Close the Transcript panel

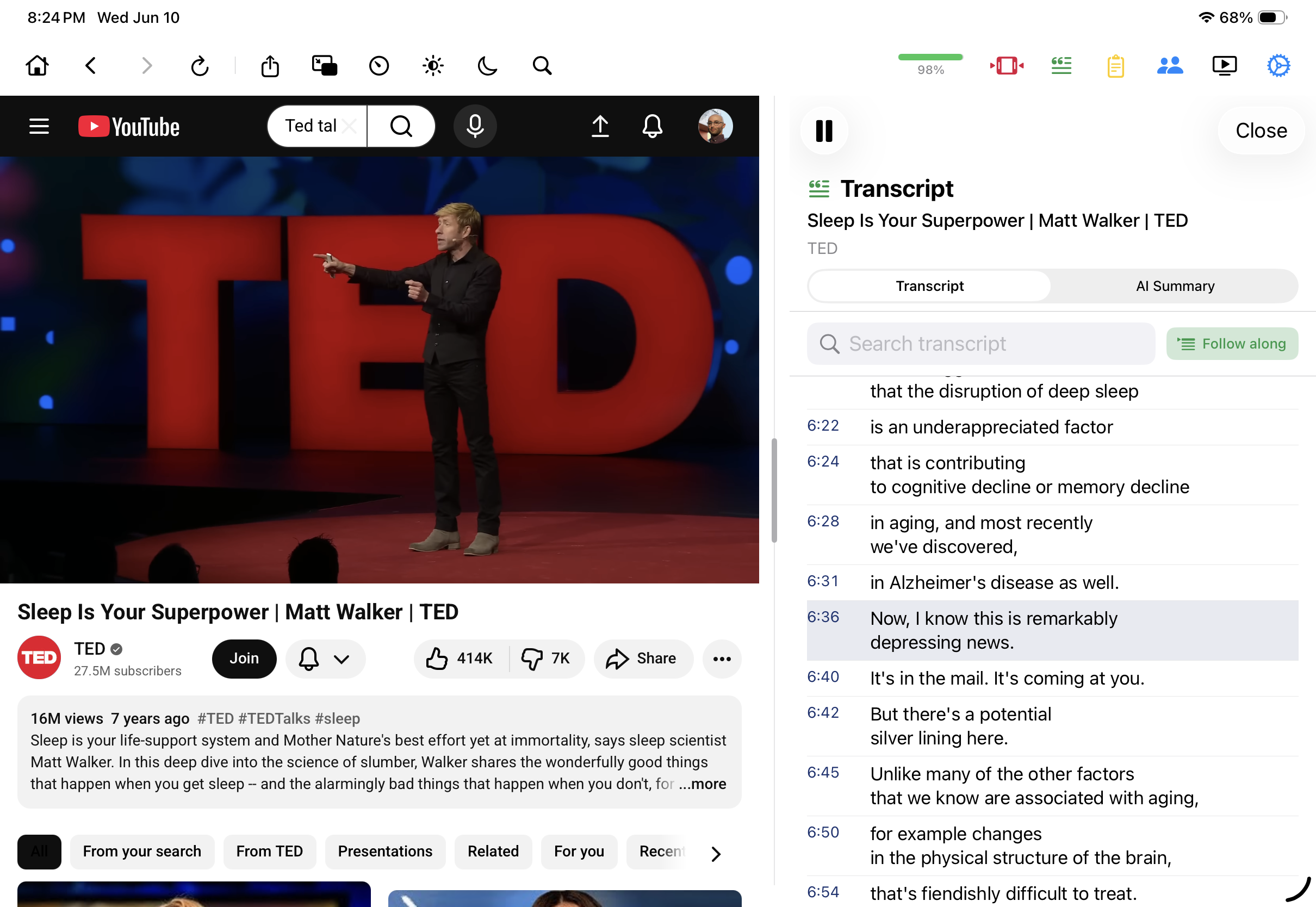(1261, 131)
